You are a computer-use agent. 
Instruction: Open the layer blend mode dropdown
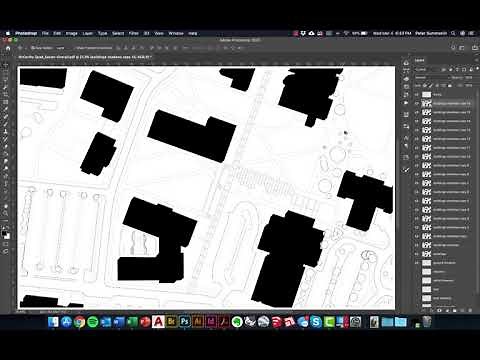(x=430, y=77)
